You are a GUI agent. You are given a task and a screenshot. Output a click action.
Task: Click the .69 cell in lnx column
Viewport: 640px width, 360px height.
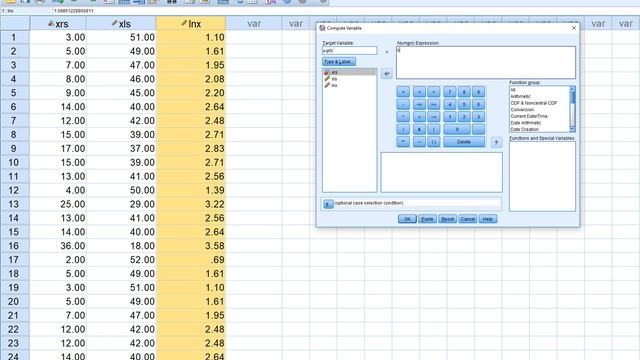tap(191, 260)
